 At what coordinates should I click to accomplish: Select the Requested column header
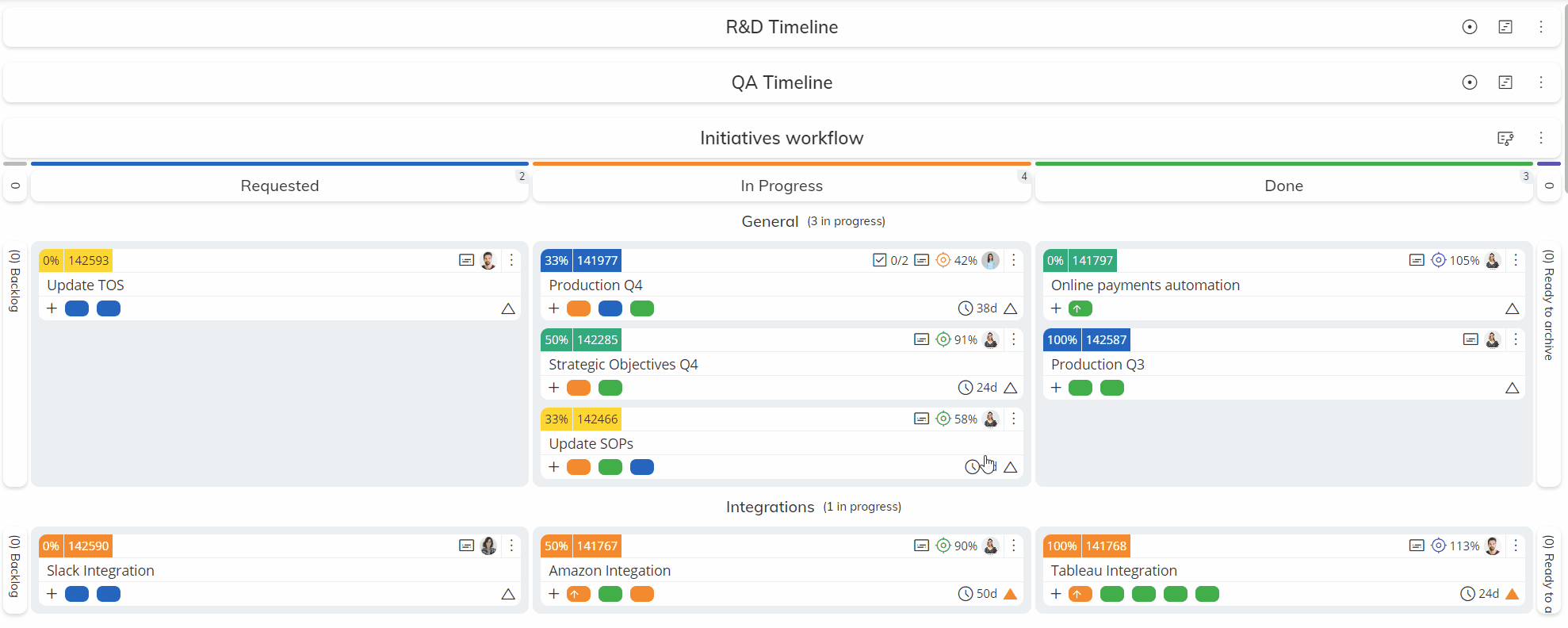(280, 186)
